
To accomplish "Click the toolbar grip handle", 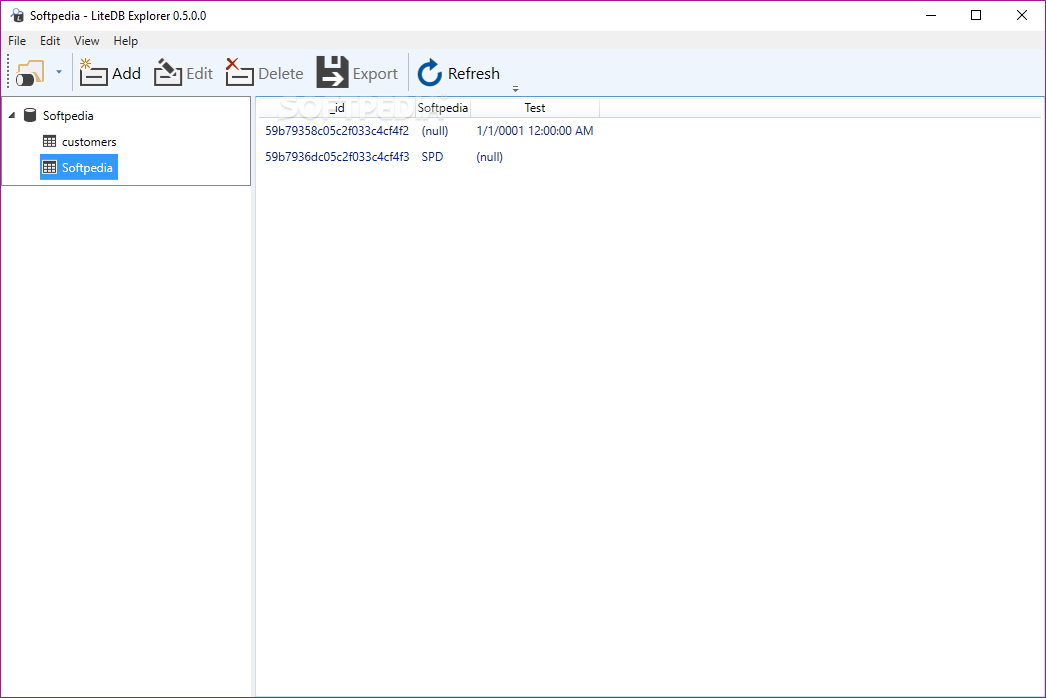I will click(9, 72).
